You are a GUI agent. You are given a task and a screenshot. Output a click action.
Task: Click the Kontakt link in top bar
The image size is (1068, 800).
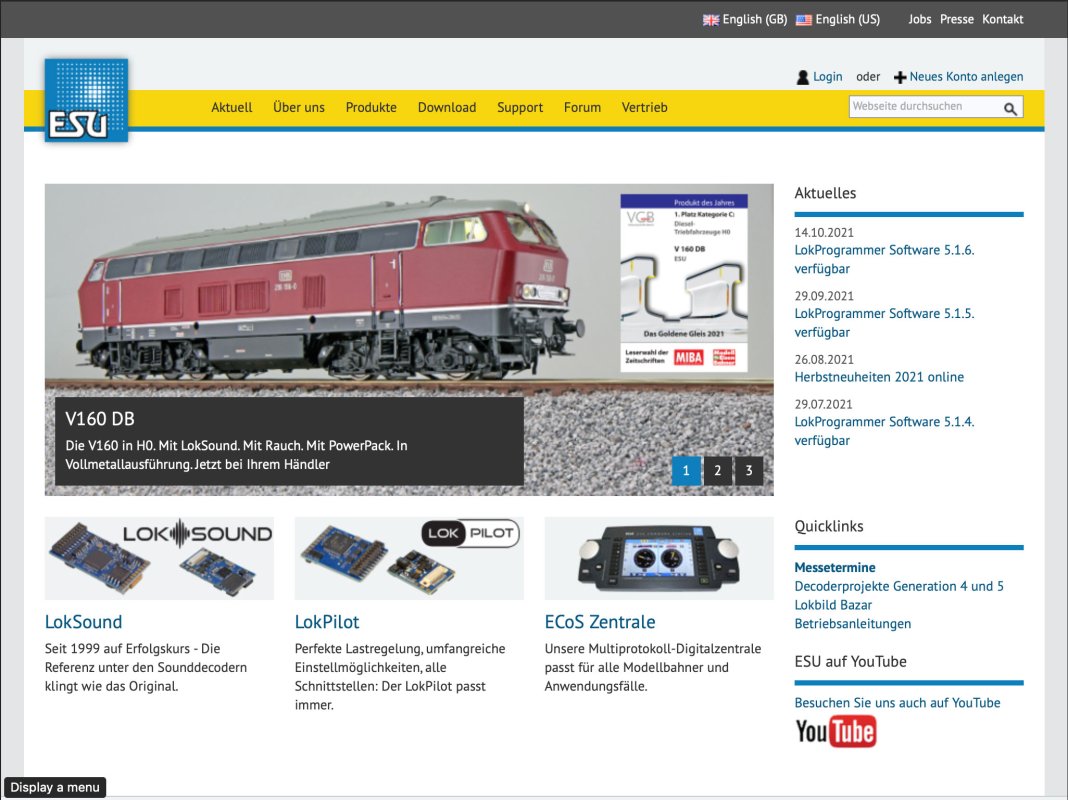1002,19
